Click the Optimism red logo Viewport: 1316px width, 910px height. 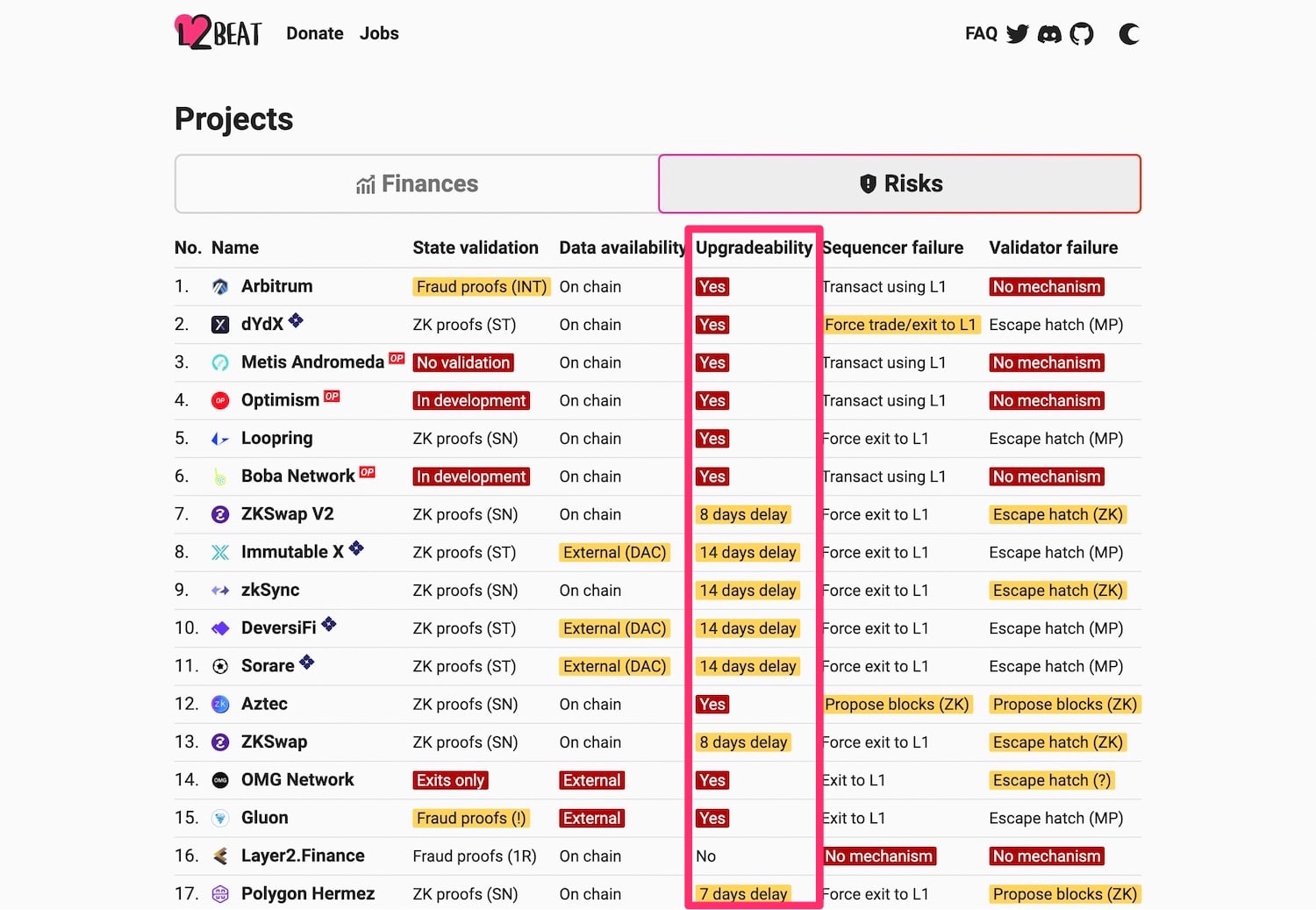[x=220, y=401]
